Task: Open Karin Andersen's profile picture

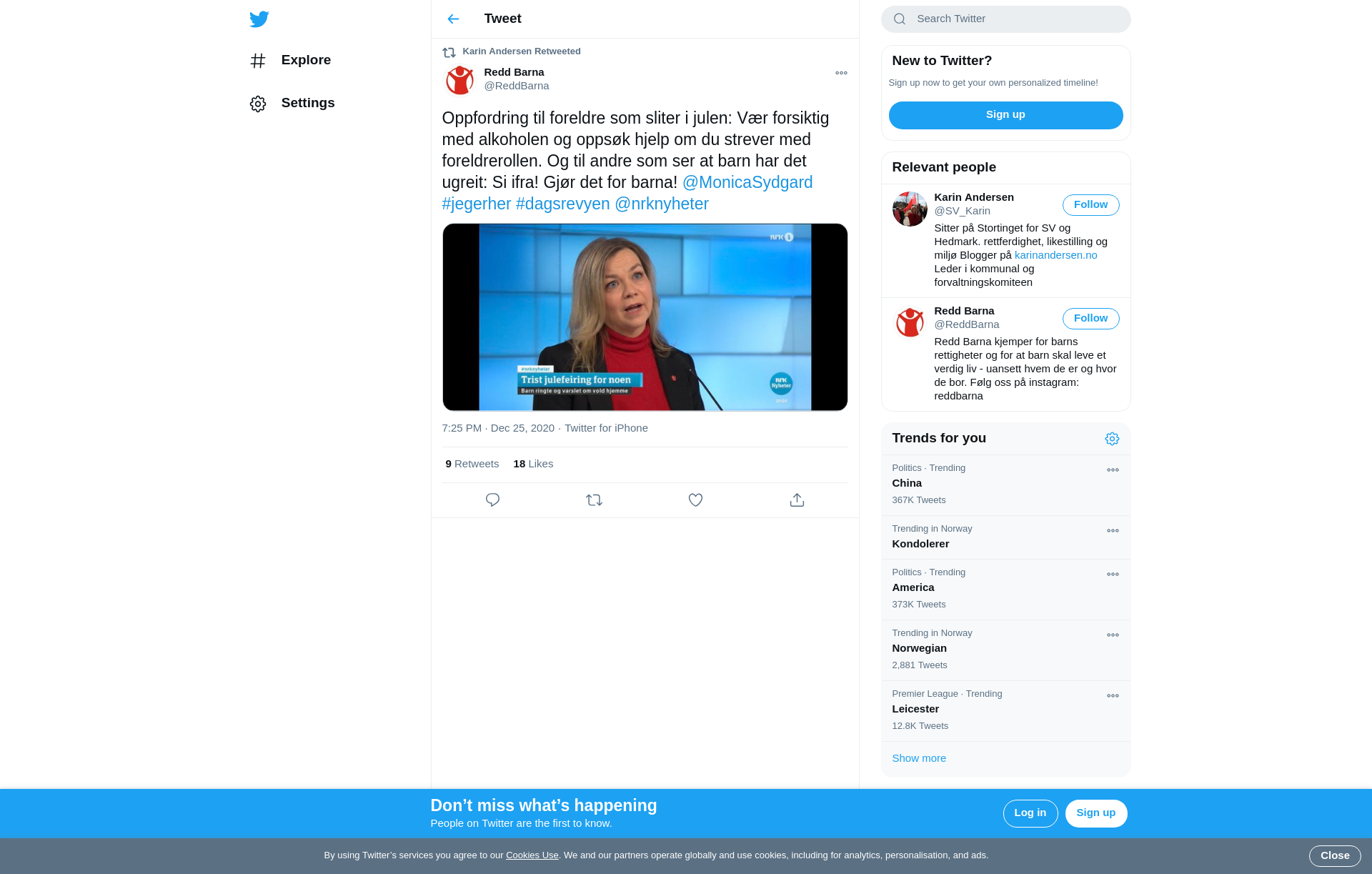Action: (910, 209)
